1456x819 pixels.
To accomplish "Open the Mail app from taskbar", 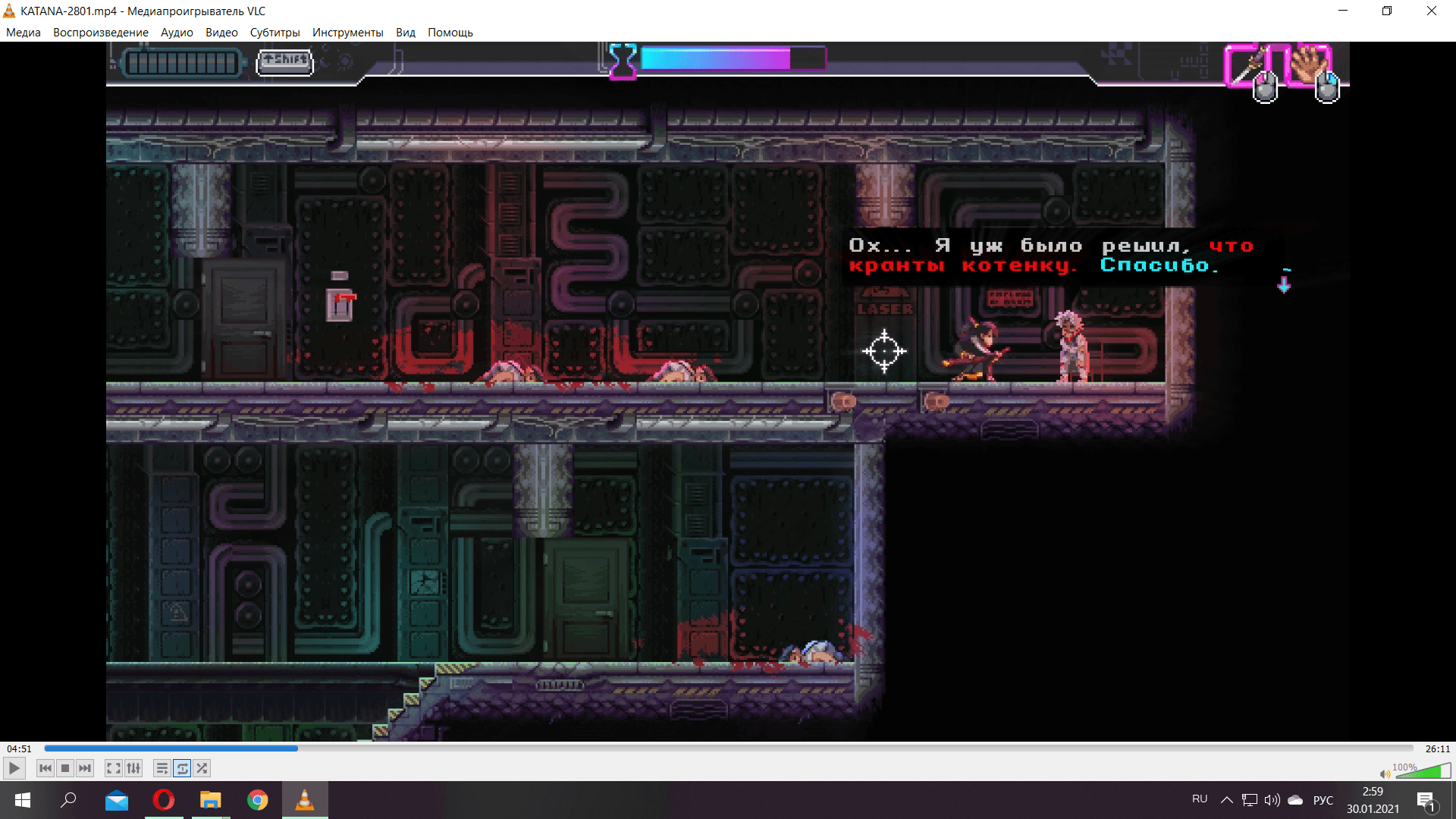I will point(117,800).
